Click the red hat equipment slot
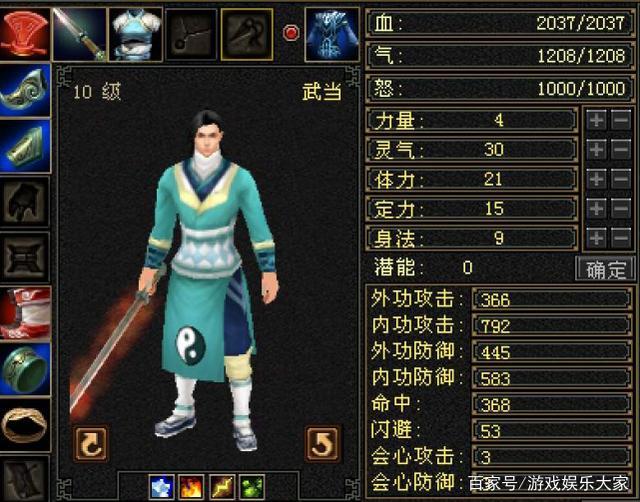The width and height of the screenshot is (640, 502). click(x=25, y=34)
